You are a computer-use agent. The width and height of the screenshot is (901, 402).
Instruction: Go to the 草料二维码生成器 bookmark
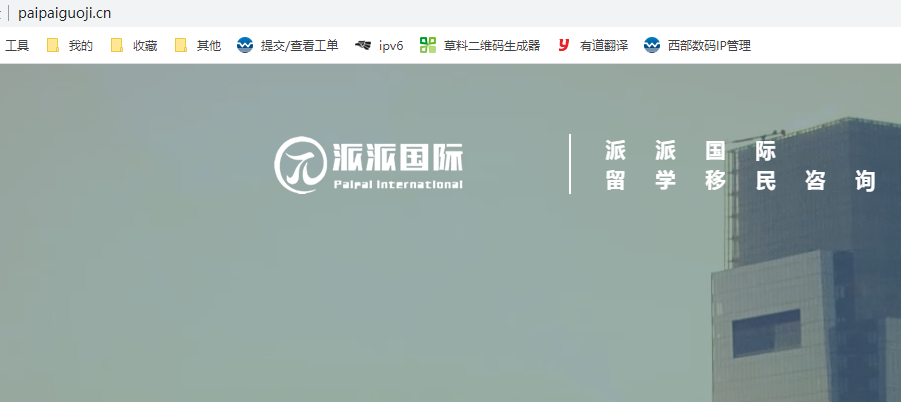pos(492,45)
